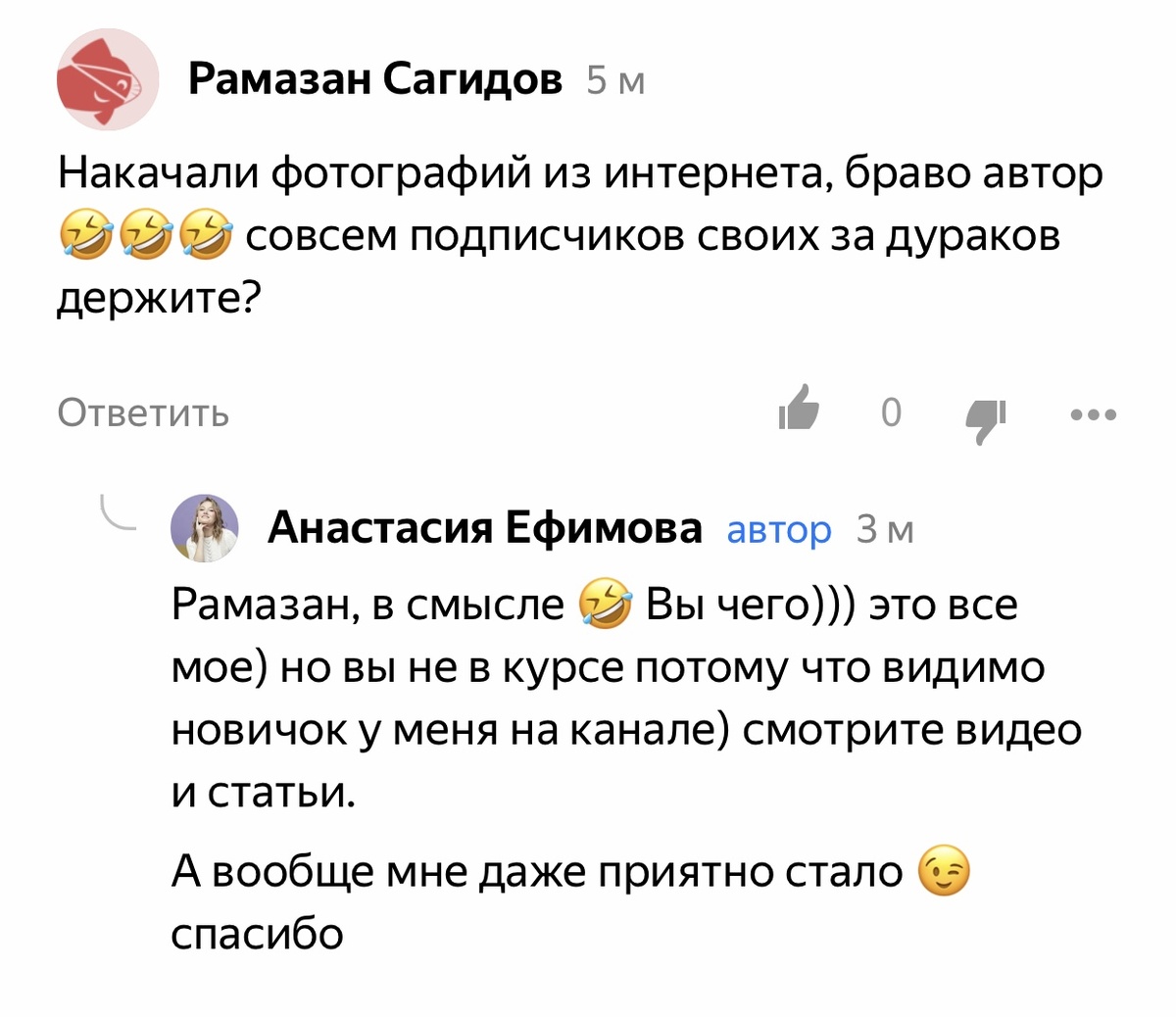Image resolution: width=1176 pixels, height=1017 pixels.
Task: Open the three-dot options menu on the comment
Action: click(1092, 415)
